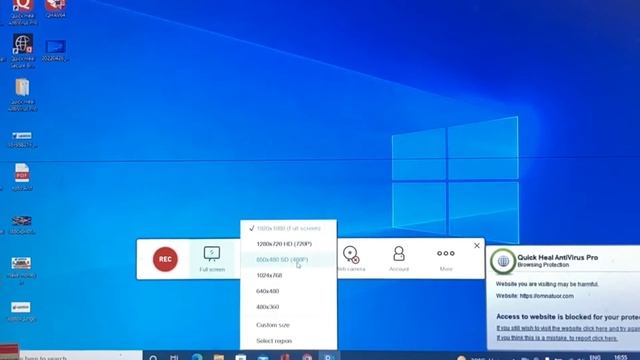640x360 pixels.
Task: Click the Cortana circle icon on taskbar
Action: pos(153,357)
